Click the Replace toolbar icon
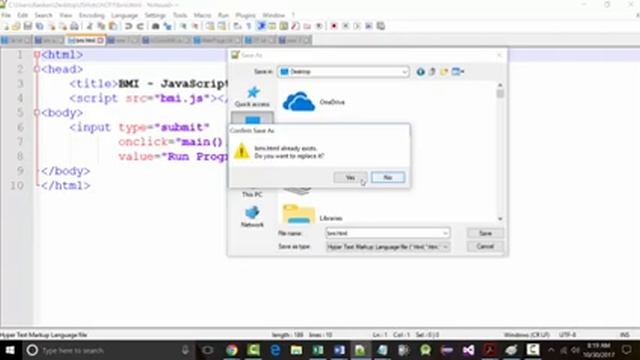The height and width of the screenshot is (360, 640). 167,26
